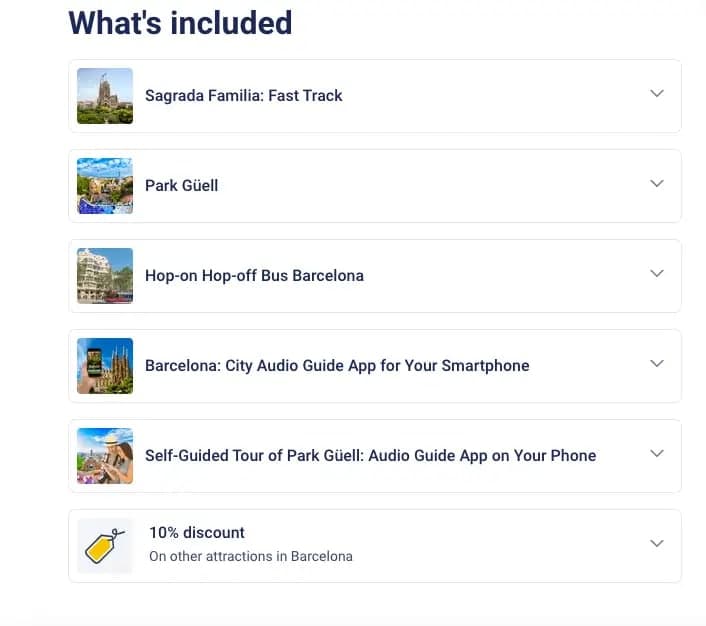Viewport: 706px width, 626px height.
Task: Click the City Audio Guide App thumbnail
Action: (x=105, y=366)
